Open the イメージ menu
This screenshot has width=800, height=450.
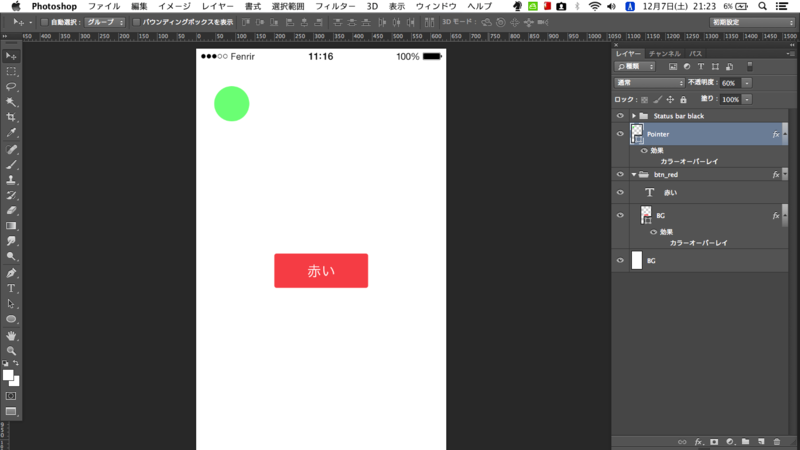pyautogui.click(x=174, y=6)
